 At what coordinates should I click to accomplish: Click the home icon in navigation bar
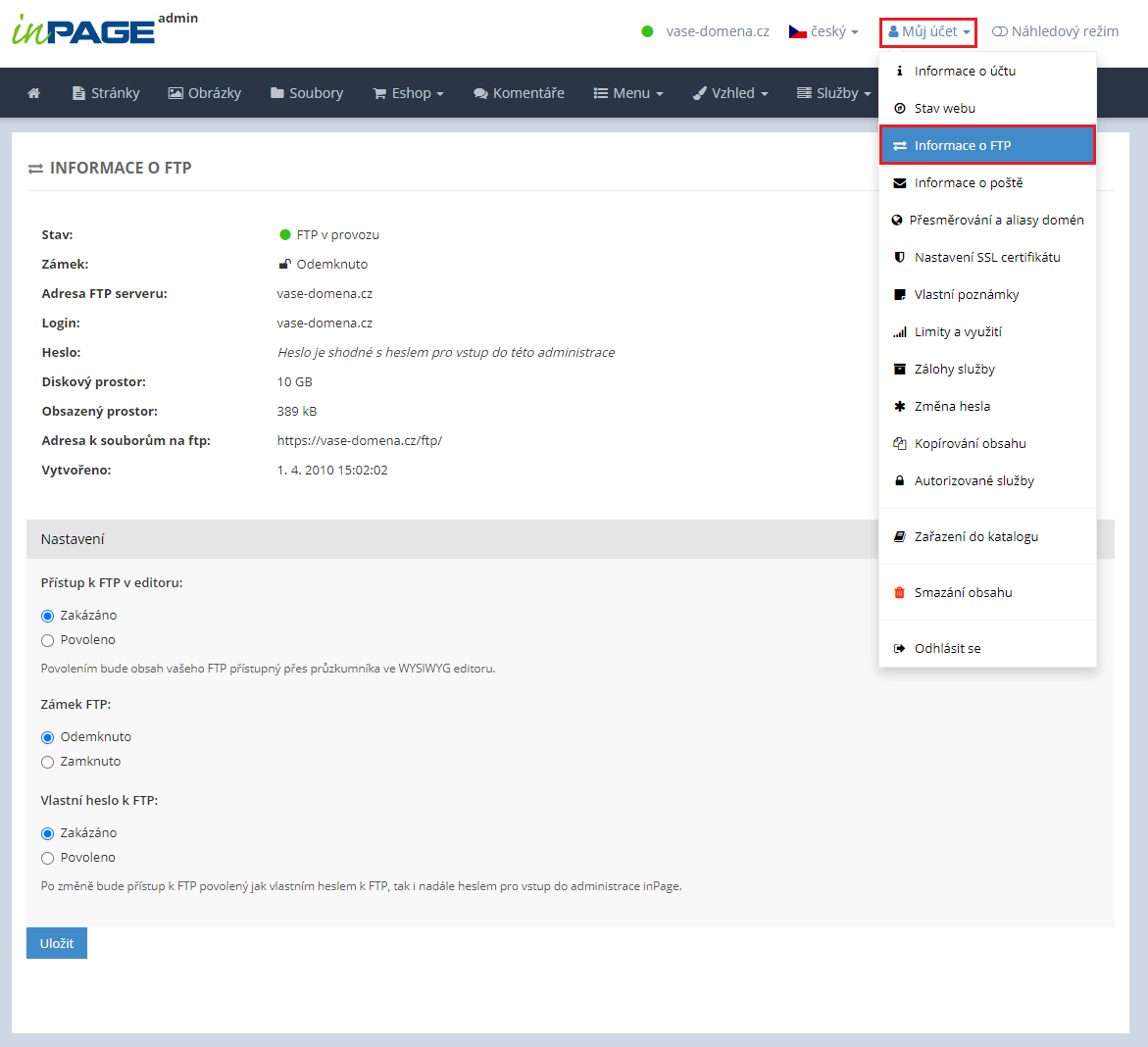(34, 93)
